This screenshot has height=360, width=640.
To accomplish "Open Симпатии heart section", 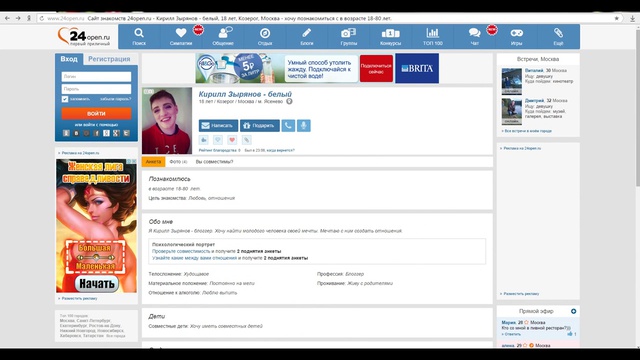I will pos(181,37).
